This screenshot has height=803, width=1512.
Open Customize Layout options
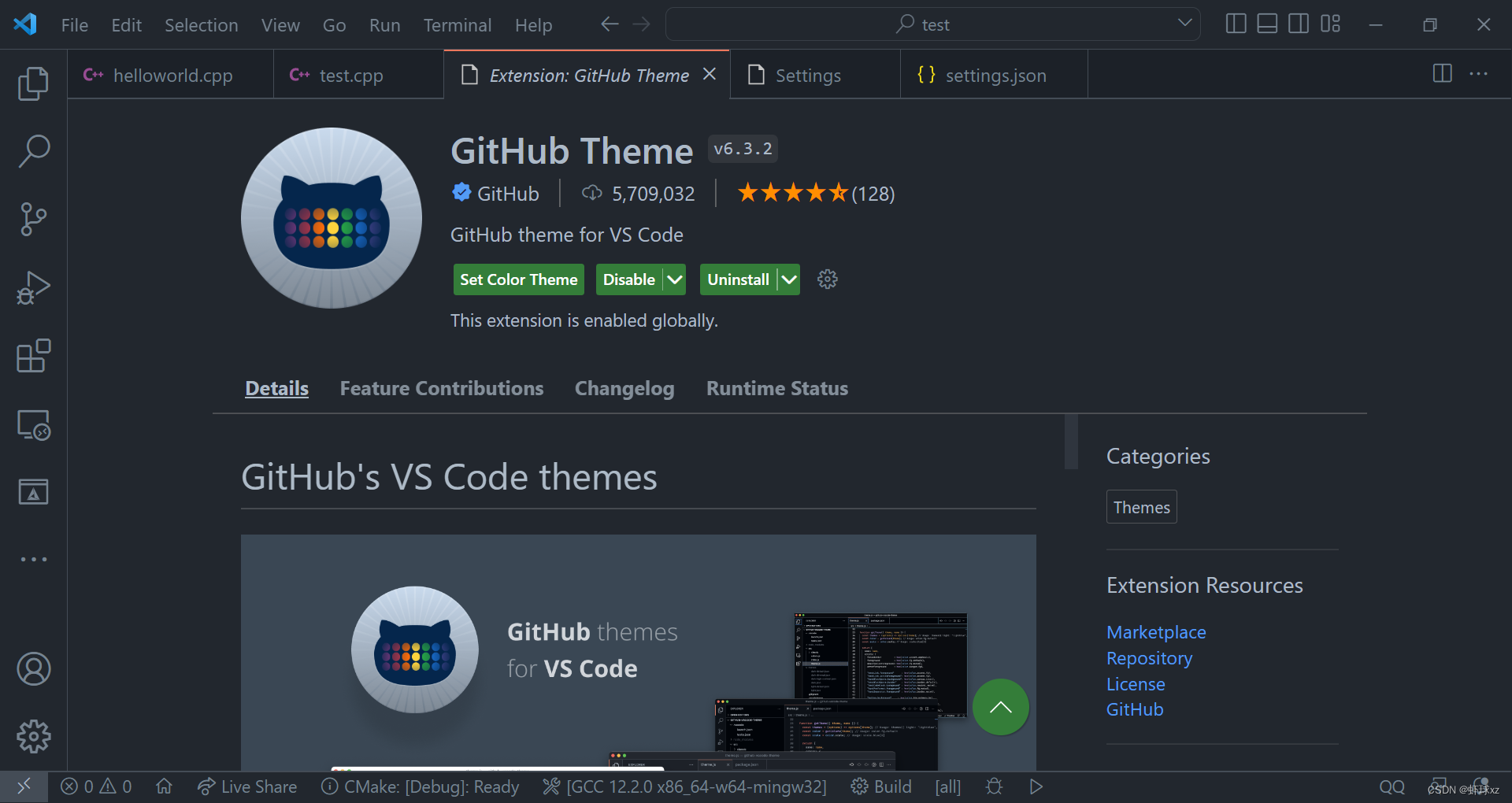1330,24
